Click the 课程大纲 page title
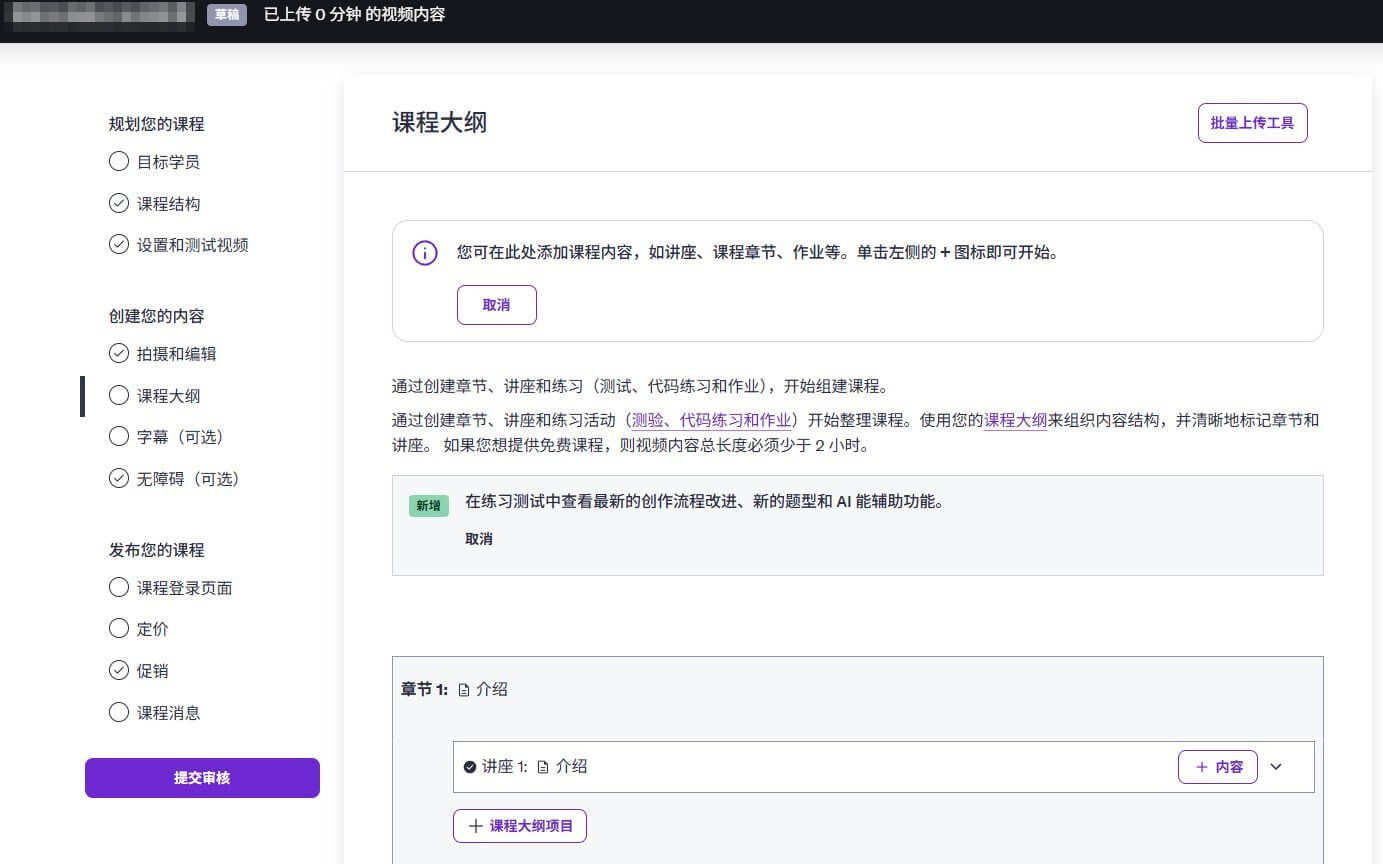The height and width of the screenshot is (864, 1383). pyautogui.click(x=440, y=123)
